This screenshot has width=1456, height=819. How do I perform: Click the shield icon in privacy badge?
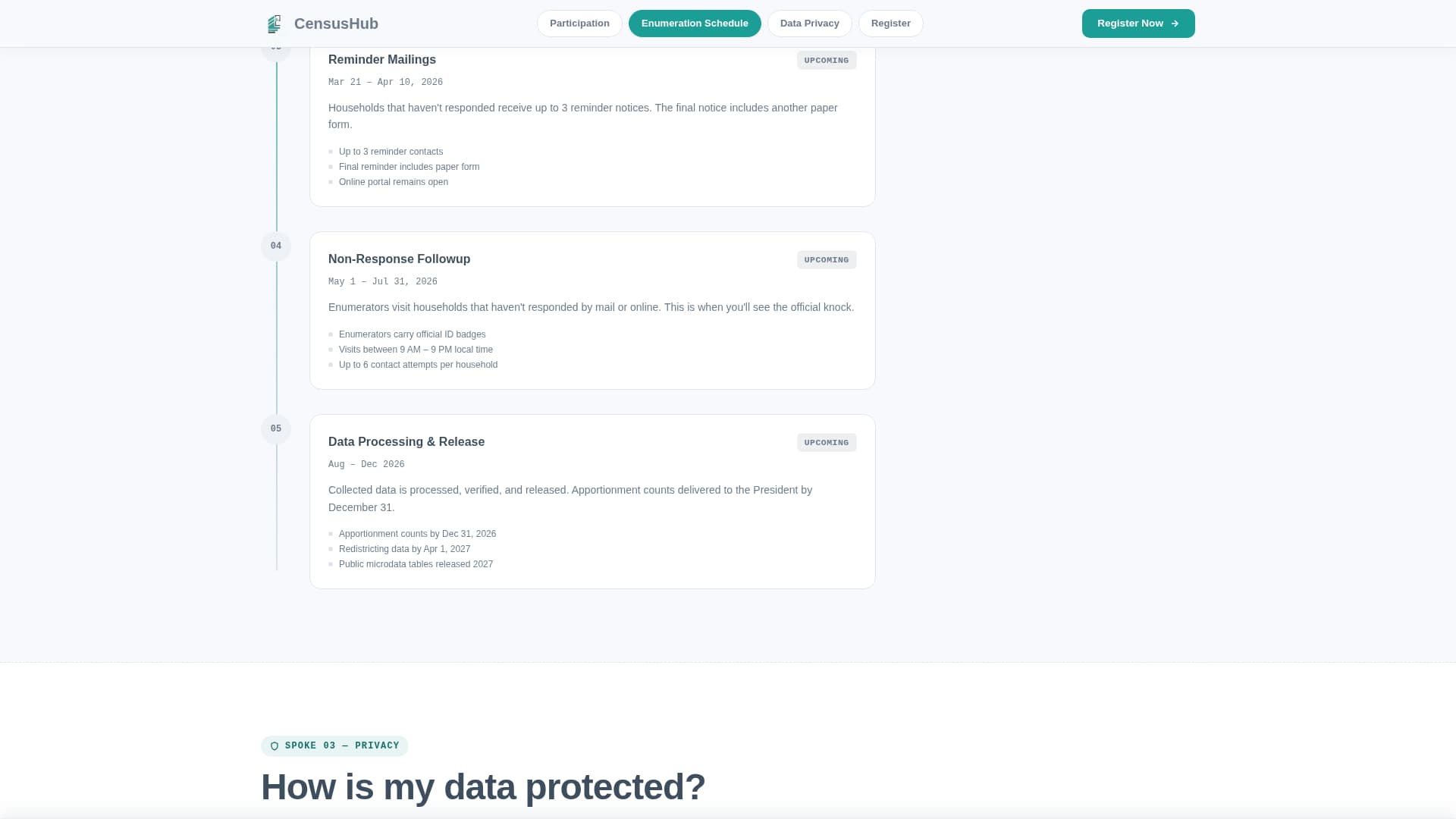275,746
